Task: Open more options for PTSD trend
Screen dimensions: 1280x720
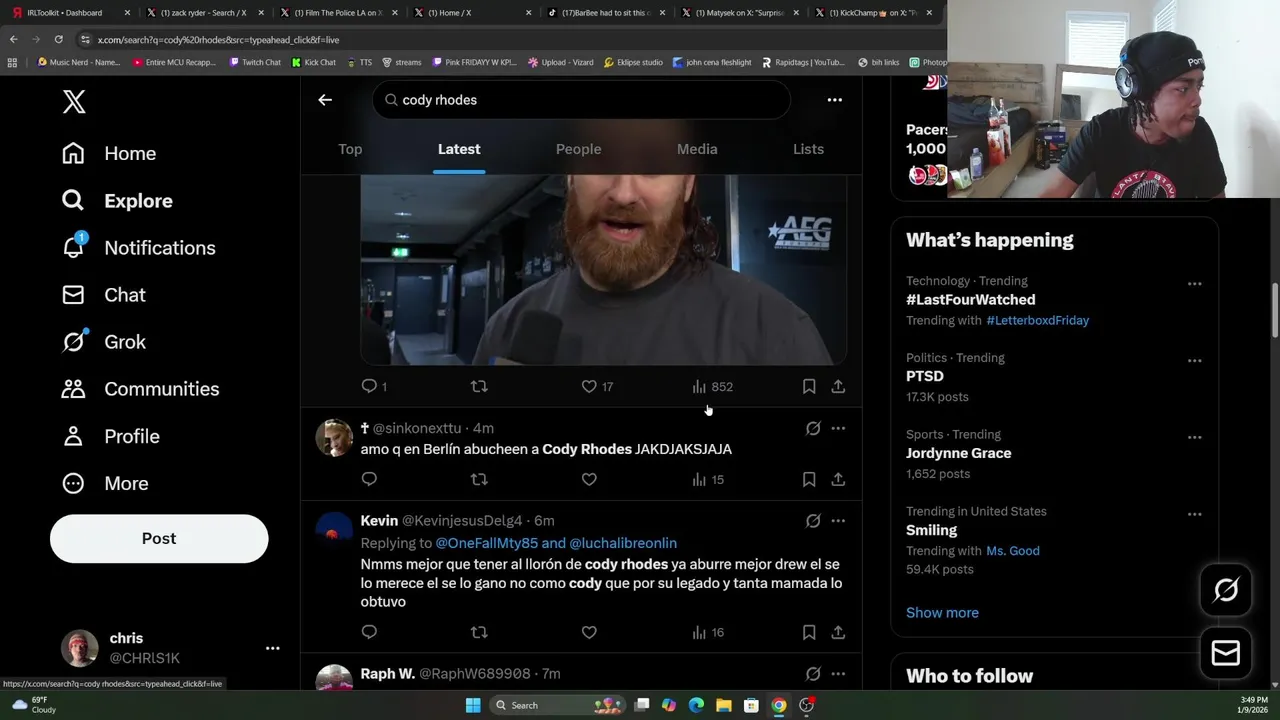Action: tap(1194, 361)
